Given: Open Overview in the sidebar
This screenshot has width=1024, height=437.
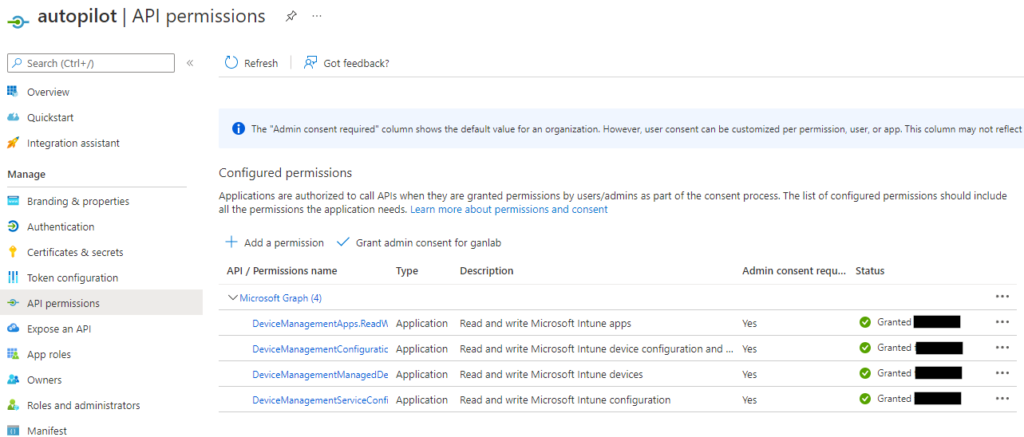Looking at the screenshot, I should click(48, 92).
